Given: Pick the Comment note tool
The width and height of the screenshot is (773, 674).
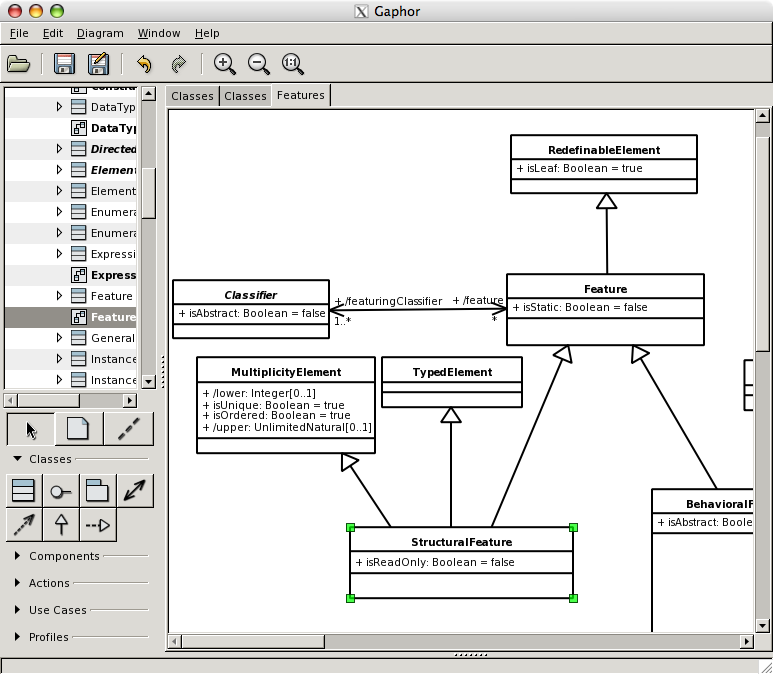Looking at the screenshot, I should point(78,429).
